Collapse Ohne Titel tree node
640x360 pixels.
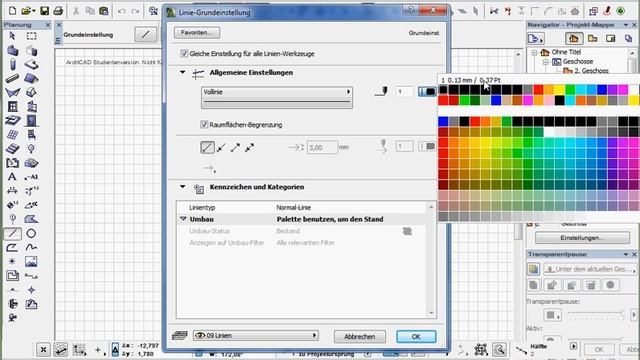point(534,53)
